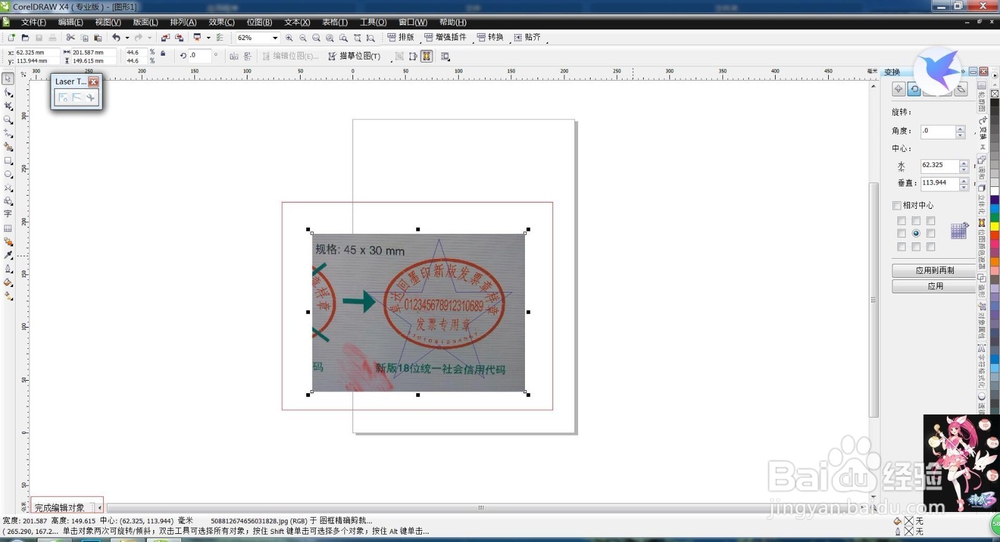Image resolution: width=1000 pixels, height=542 pixels.
Task: Select the Eyedropper tool in toolbox
Action: pos(8,255)
